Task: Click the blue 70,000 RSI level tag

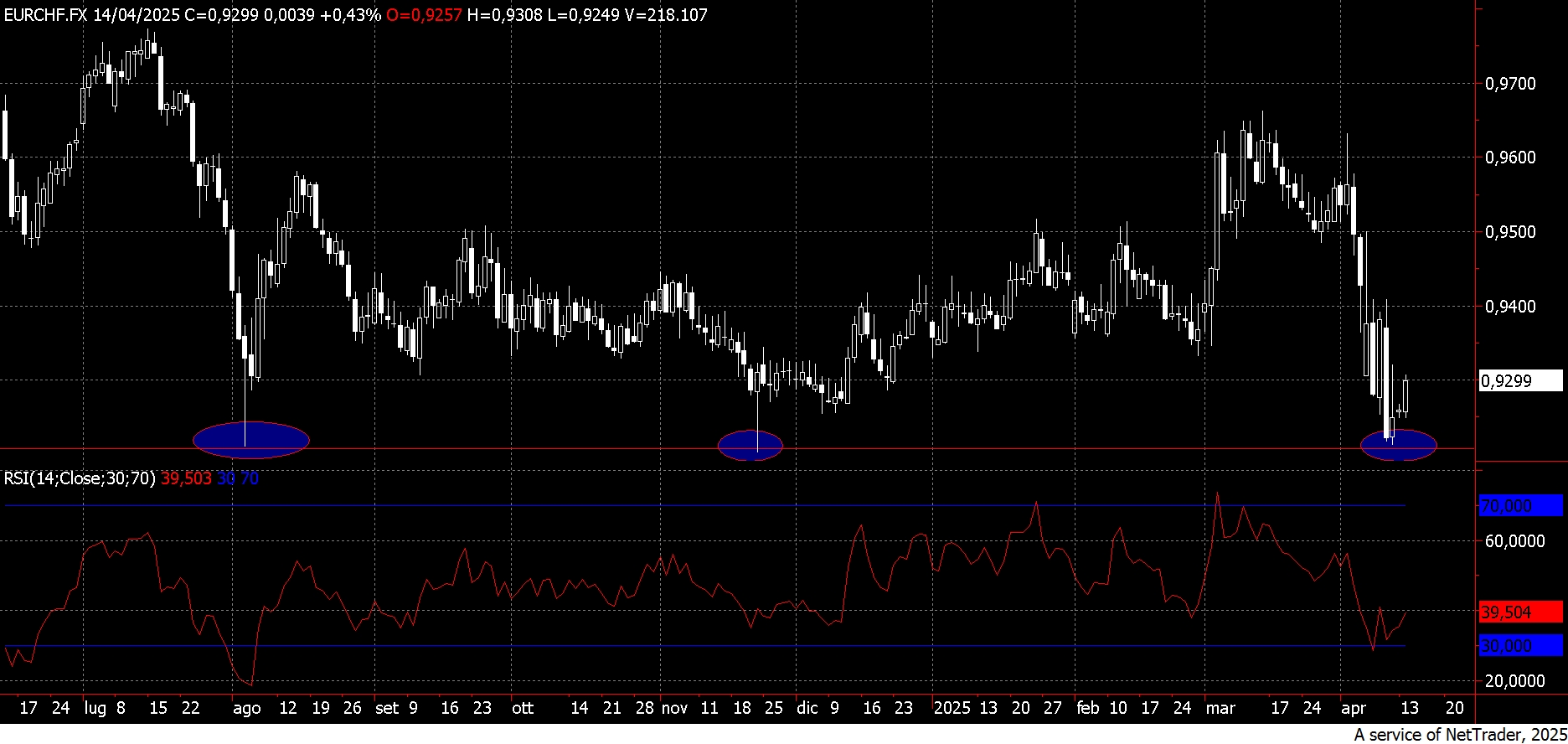Action: point(1520,505)
